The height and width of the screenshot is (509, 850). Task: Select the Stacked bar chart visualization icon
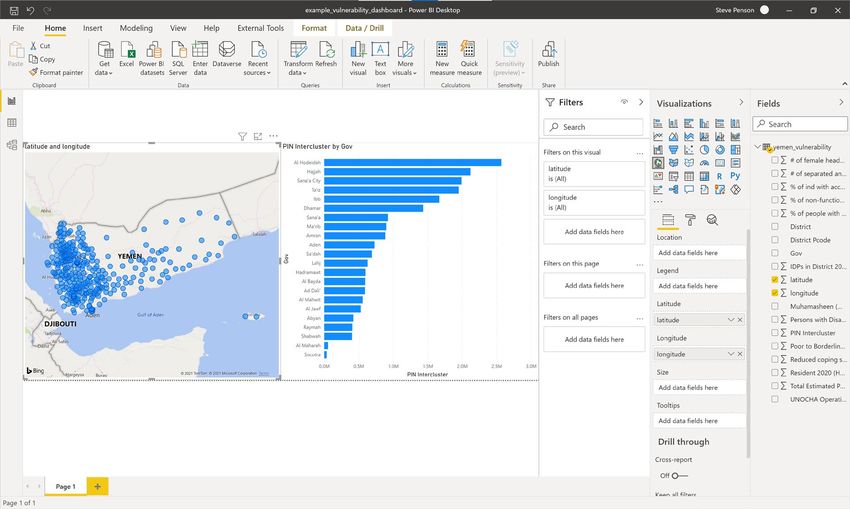tap(658, 123)
